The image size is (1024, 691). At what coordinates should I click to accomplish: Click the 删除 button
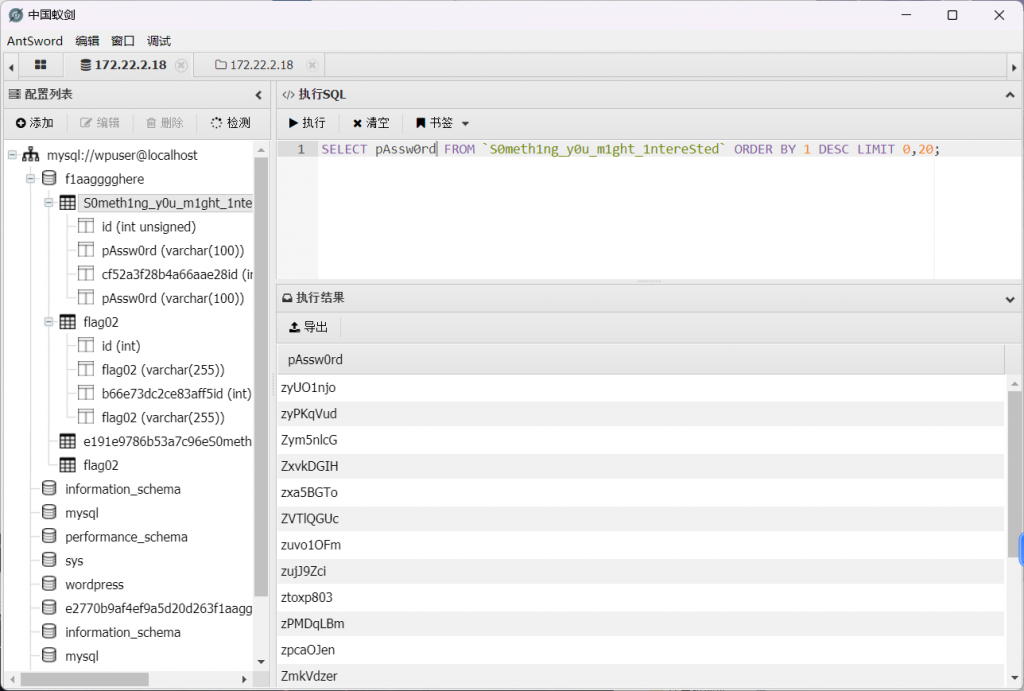point(165,123)
